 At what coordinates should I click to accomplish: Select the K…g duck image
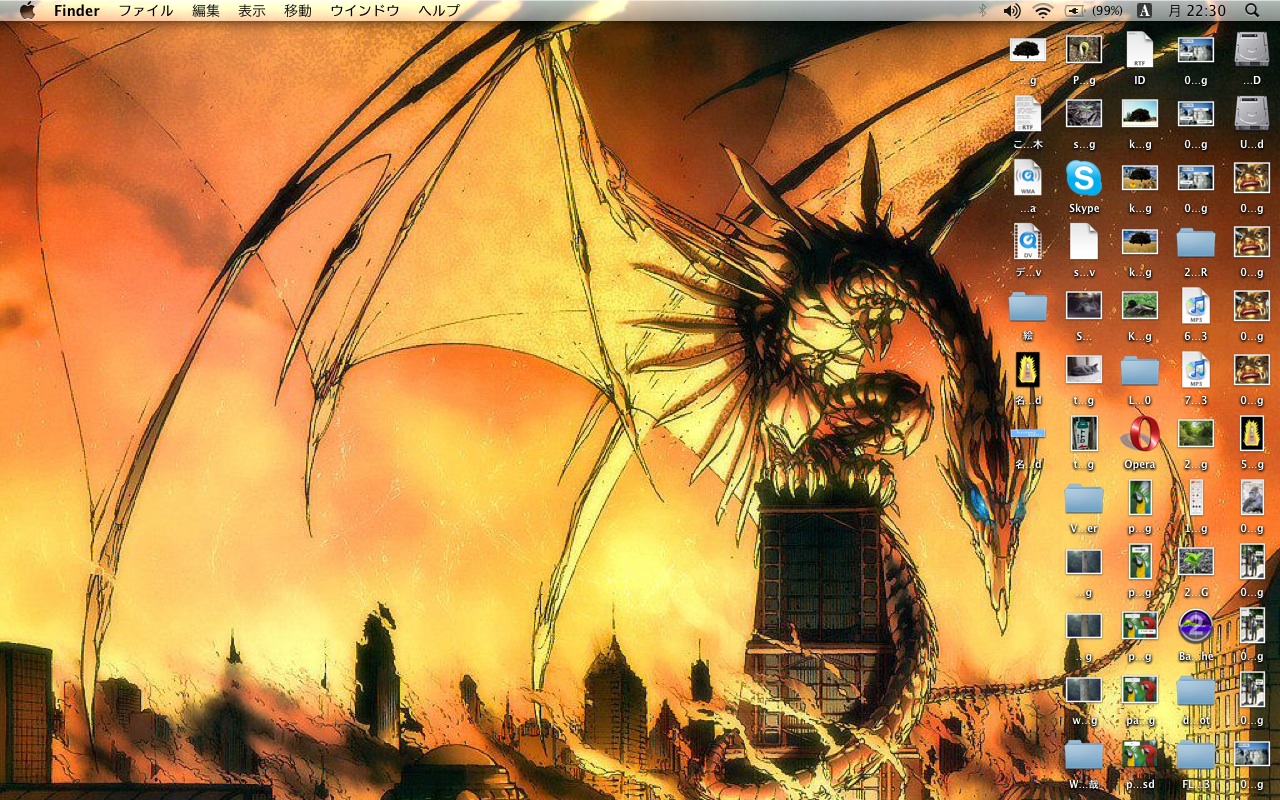coord(1140,306)
